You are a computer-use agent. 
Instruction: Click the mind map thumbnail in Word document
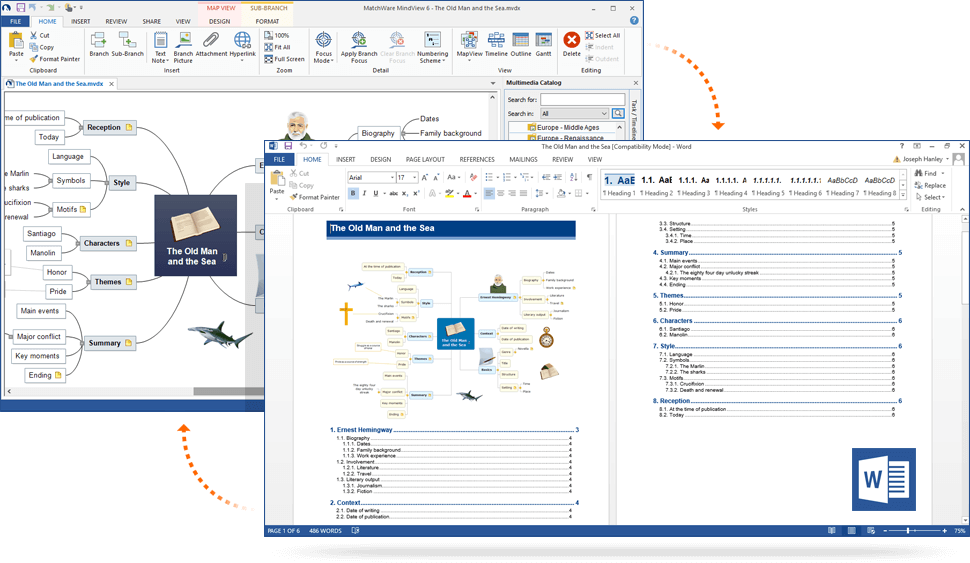[x=453, y=339]
